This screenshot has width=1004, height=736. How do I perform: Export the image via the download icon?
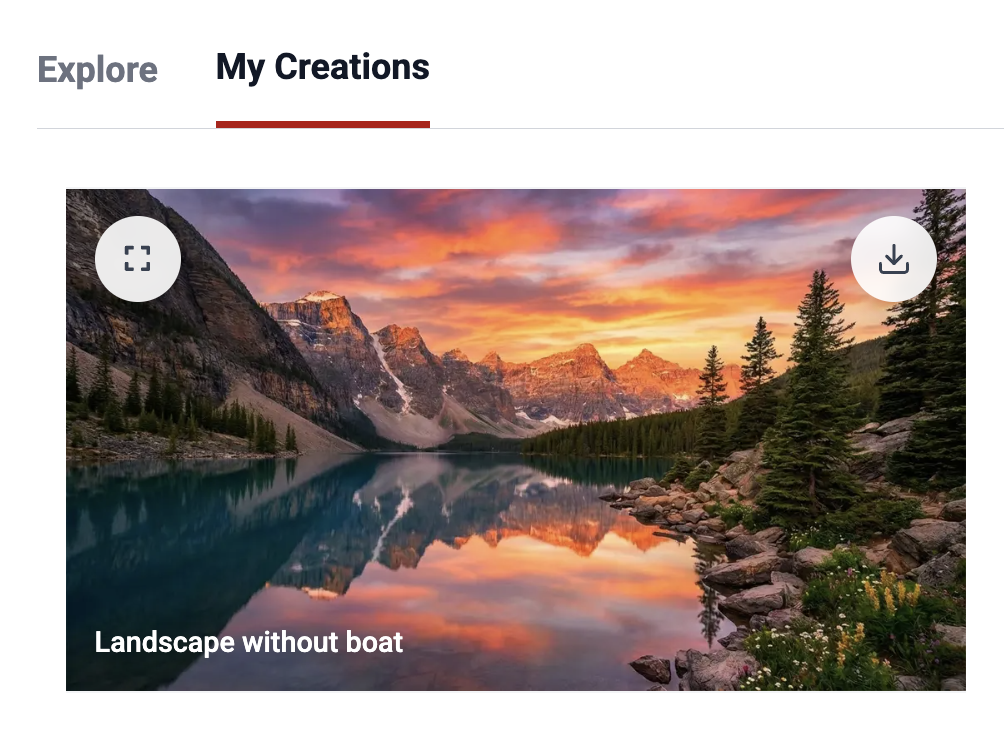click(893, 259)
